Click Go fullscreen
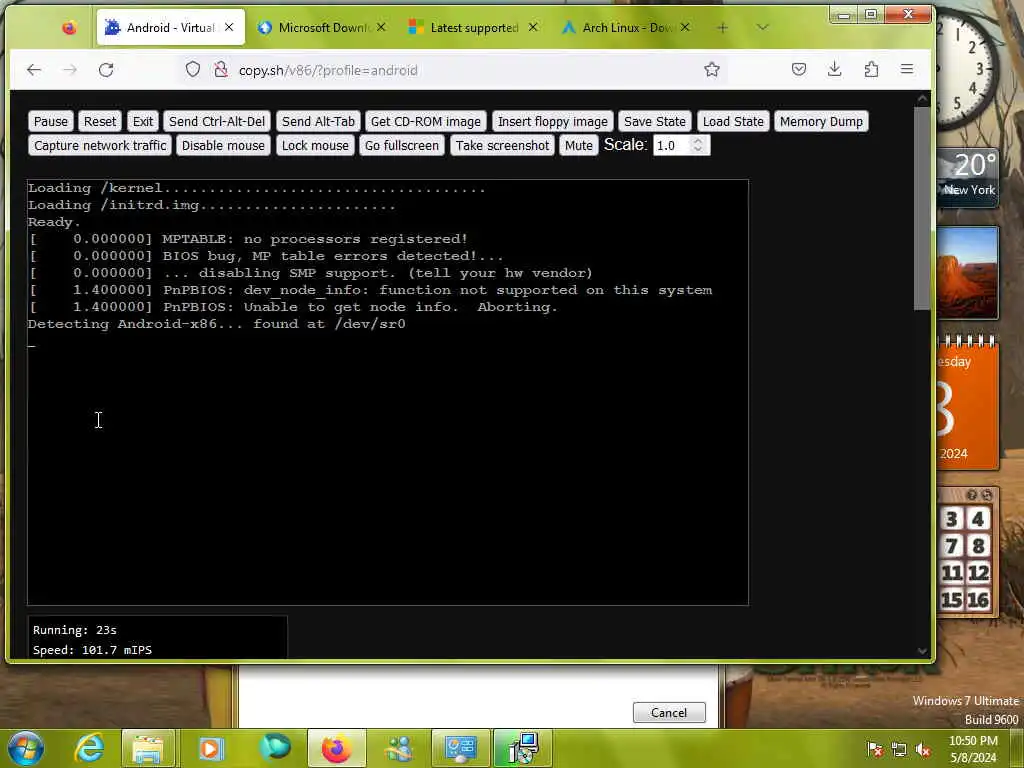The height and width of the screenshot is (768, 1024). click(402, 146)
